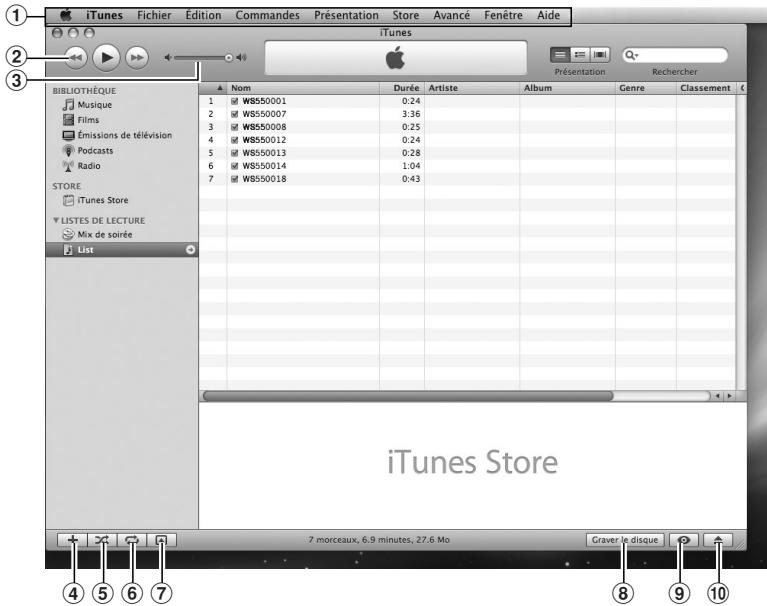Screen dimensions: 767x606
Task: Skip forward with the Next track button
Action: (136, 58)
